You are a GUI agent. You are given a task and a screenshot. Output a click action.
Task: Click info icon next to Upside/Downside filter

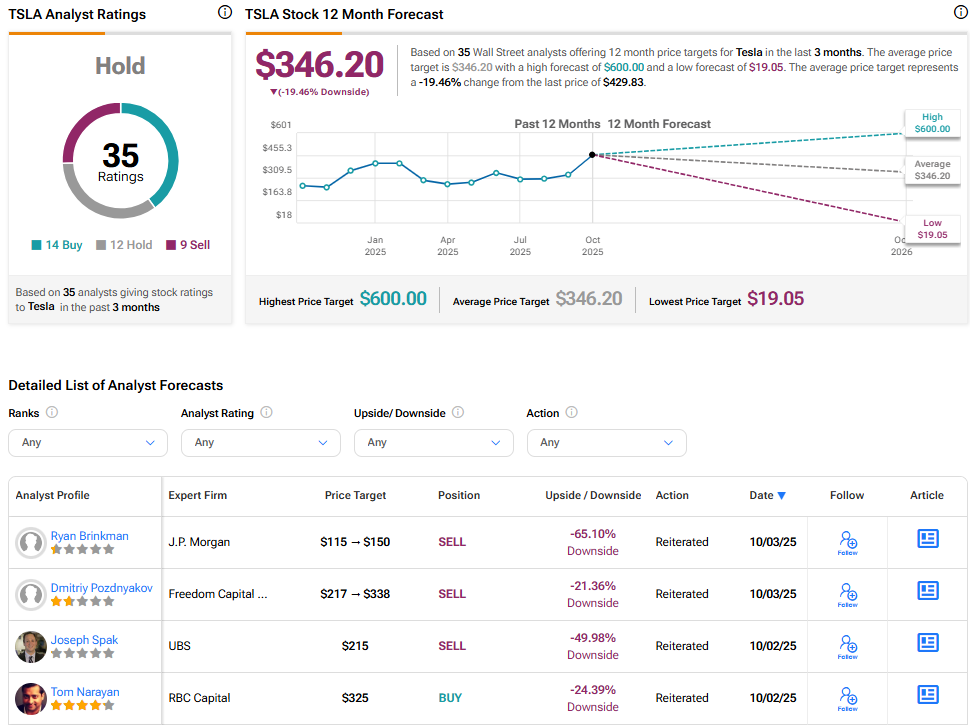tap(458, 412)
